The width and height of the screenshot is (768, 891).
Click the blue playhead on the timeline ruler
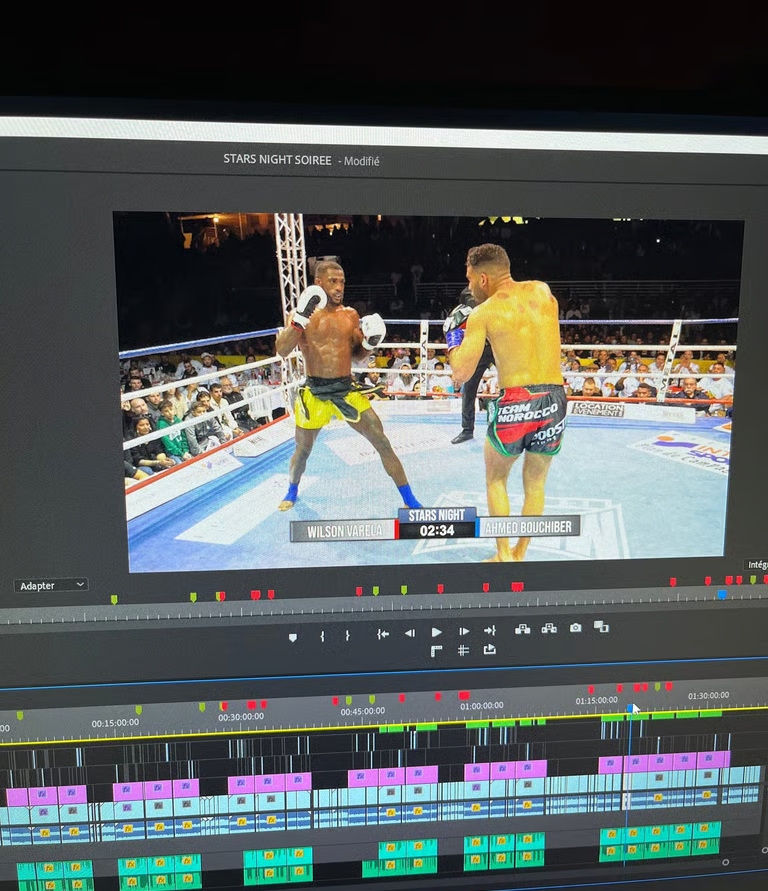[631, 708]
